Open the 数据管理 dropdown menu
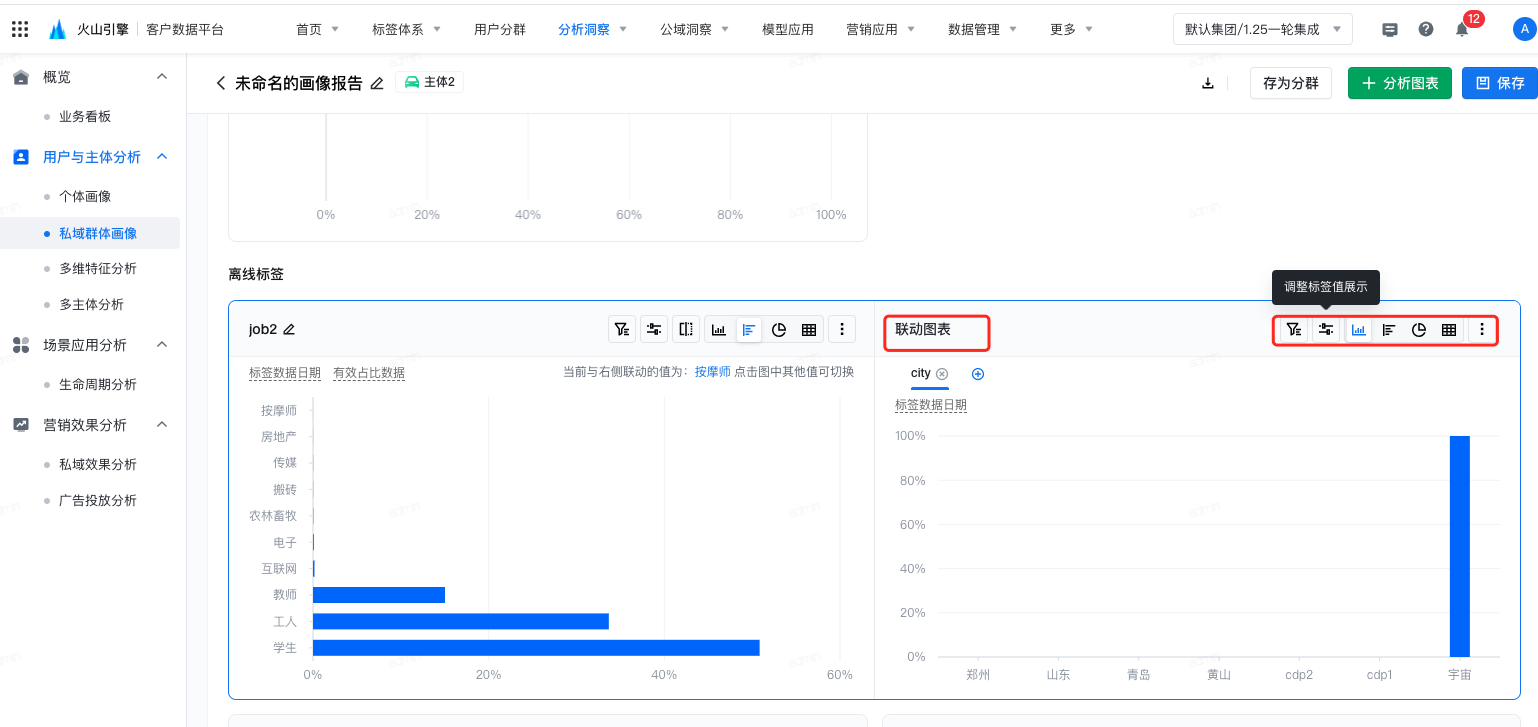This screenshot has height=727, width=1538. point(982,29)
